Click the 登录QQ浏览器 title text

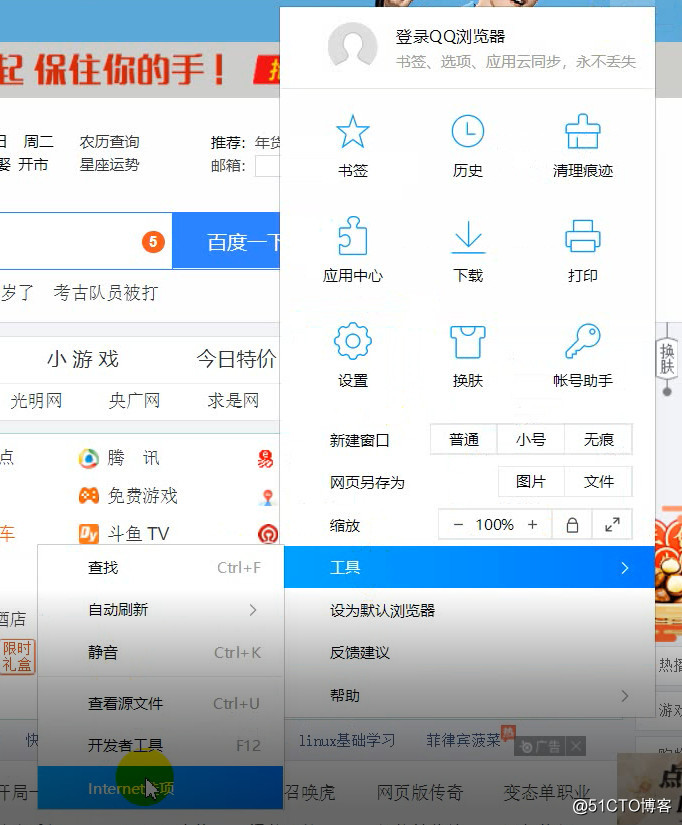pos(450,36)
